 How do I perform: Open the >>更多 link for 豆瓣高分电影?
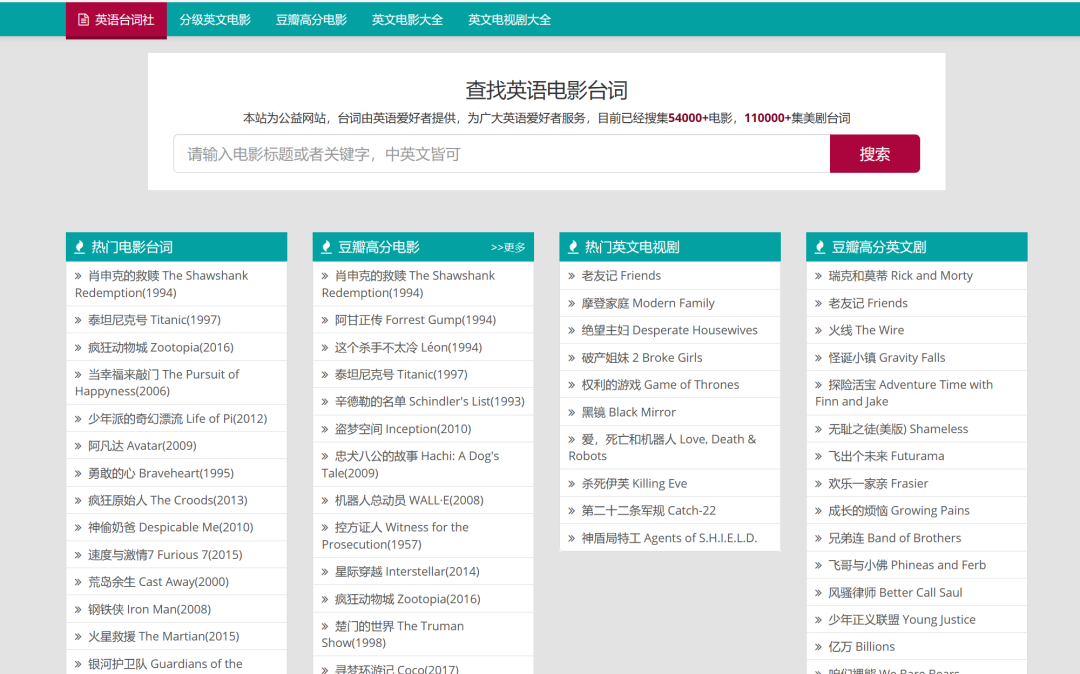coord(508,248)
